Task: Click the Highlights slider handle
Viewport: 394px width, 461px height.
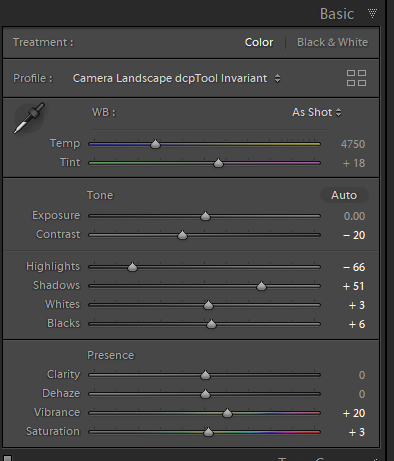Action: coord(132,267)
